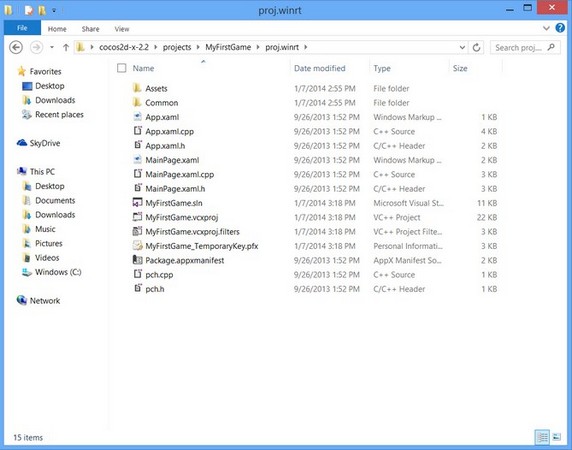Select the MainPage.xaml.h header icon
The width and height of the screenshot is (572, 450).
pyautogui.click(x=137, y=188)
